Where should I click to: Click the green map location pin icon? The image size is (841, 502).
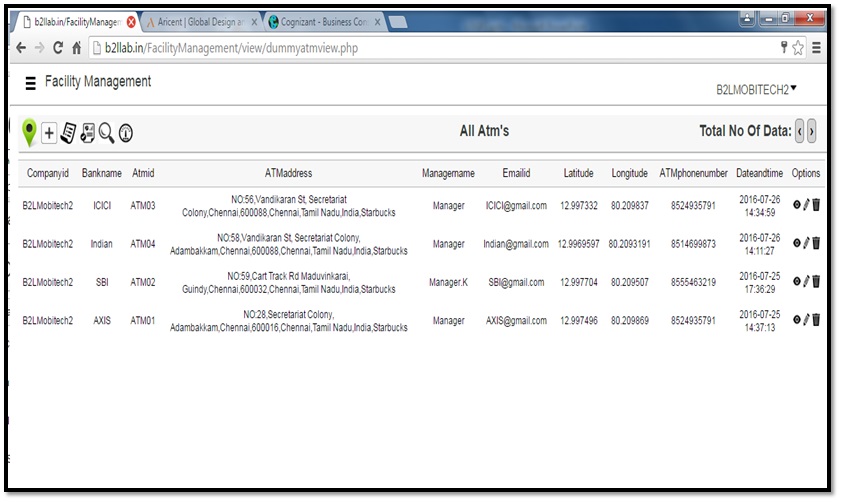pos(29,131)
